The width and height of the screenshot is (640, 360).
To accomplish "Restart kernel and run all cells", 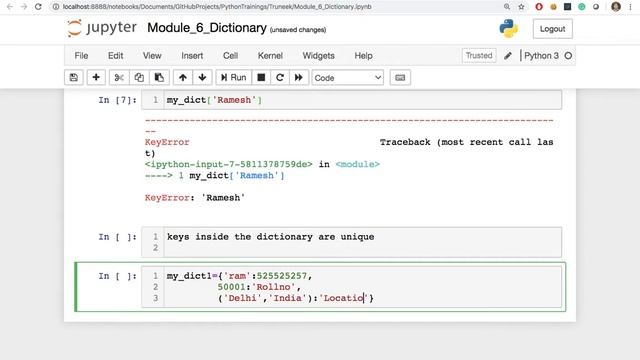I will pyautogui.click(x=299, y=78).
